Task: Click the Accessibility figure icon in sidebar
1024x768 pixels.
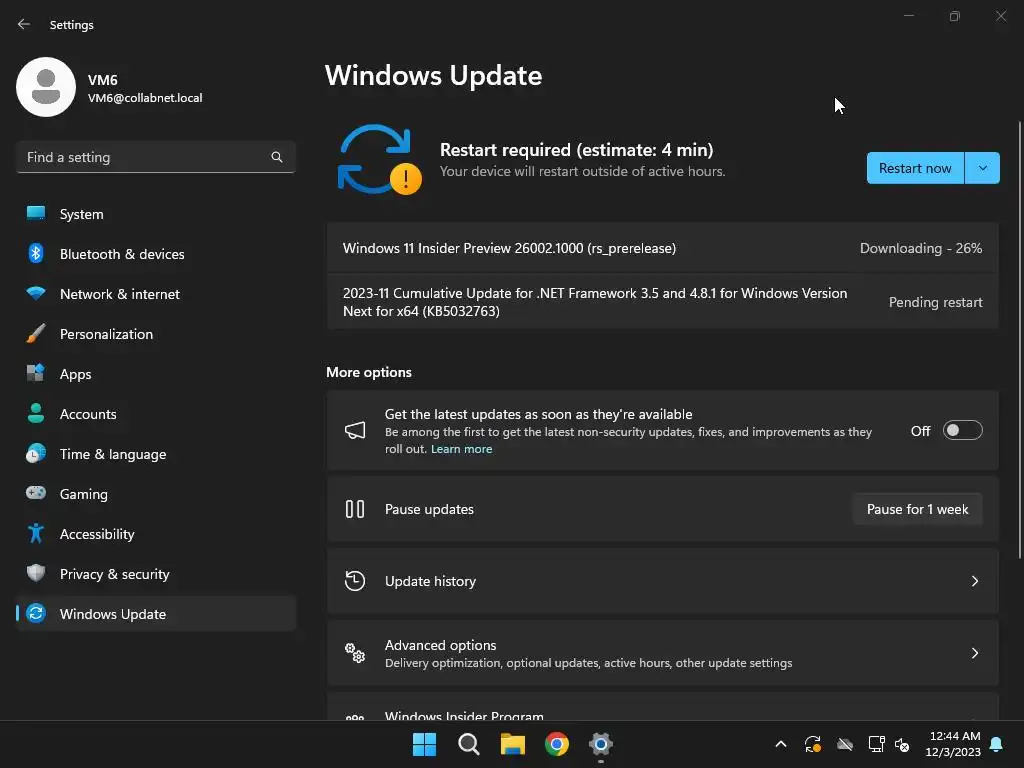Action: pos(36,534)
